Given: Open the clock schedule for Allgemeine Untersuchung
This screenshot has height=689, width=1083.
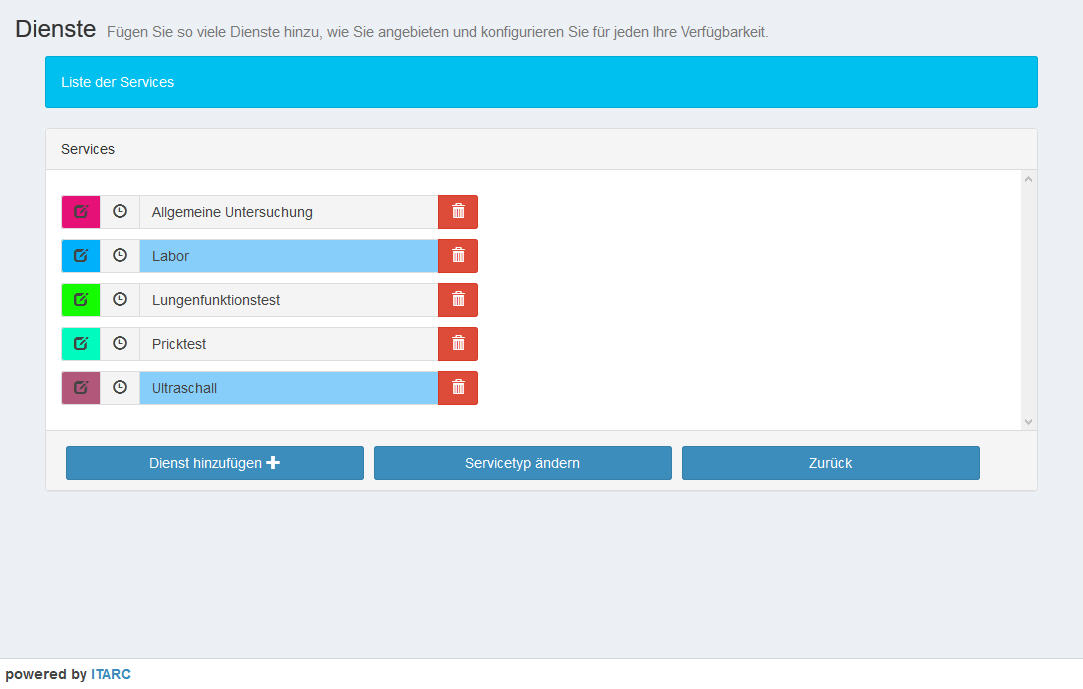Looking at the screenshot, I should [120, 212].
